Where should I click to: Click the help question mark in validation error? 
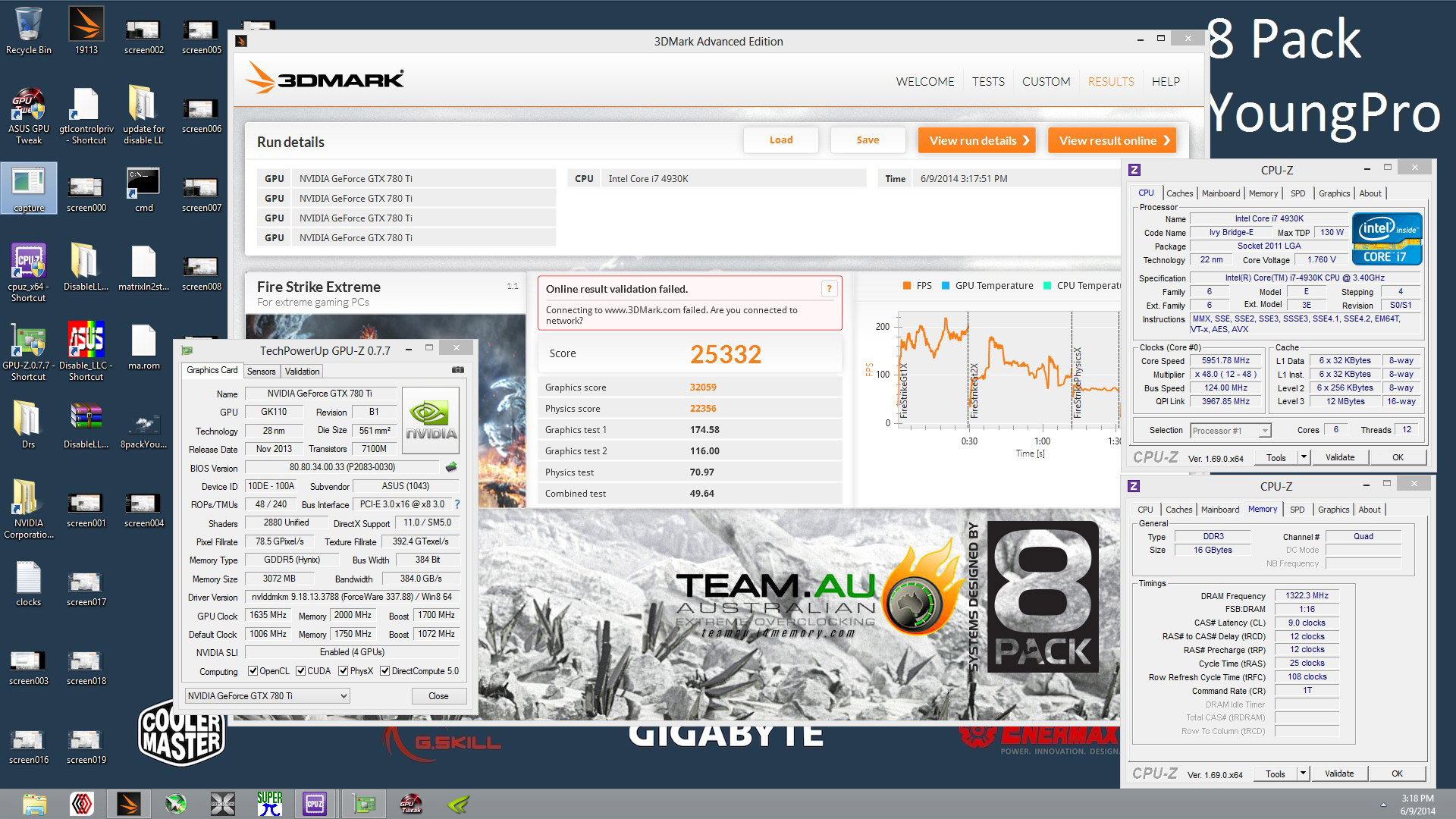point(829,289)
